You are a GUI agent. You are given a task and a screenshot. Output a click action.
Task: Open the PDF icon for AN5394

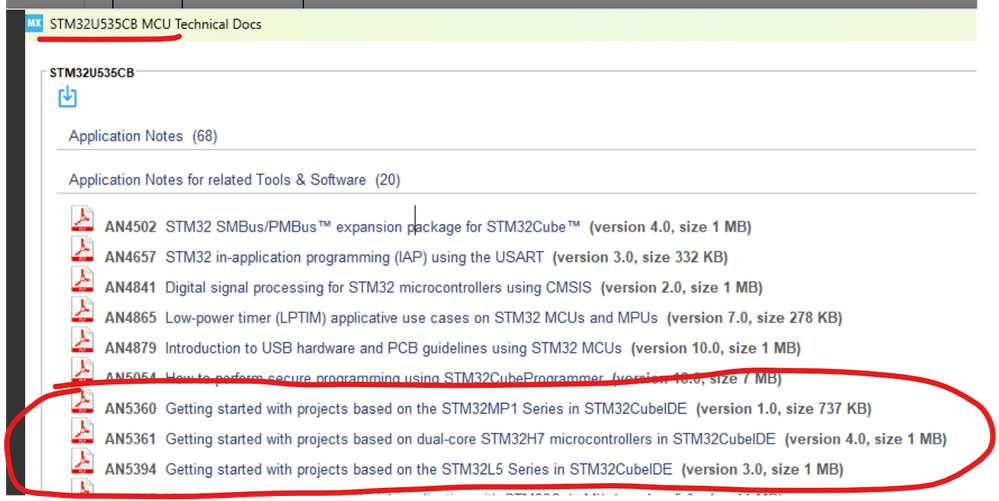pyautogui.click(x=82, y=461)
